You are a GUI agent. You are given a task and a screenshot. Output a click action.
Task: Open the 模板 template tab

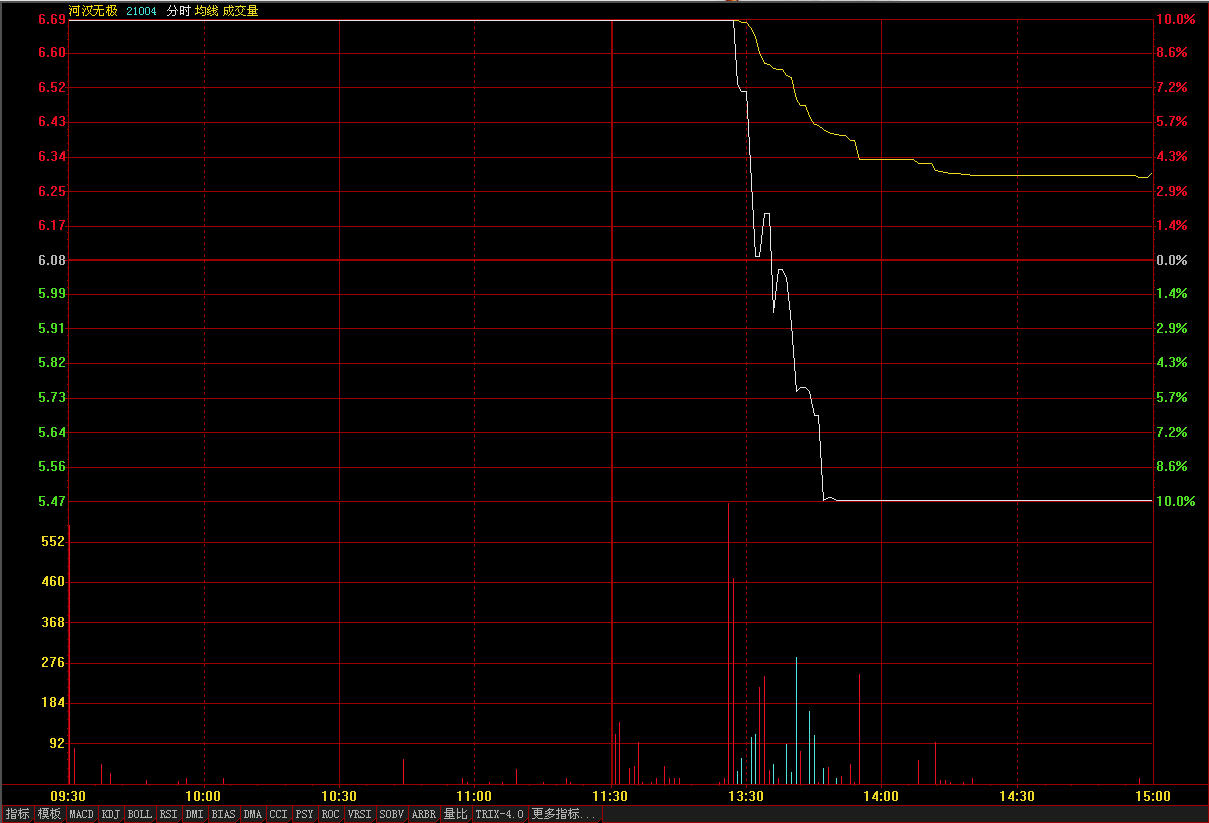pyautogui.click(x=49, y=814)
